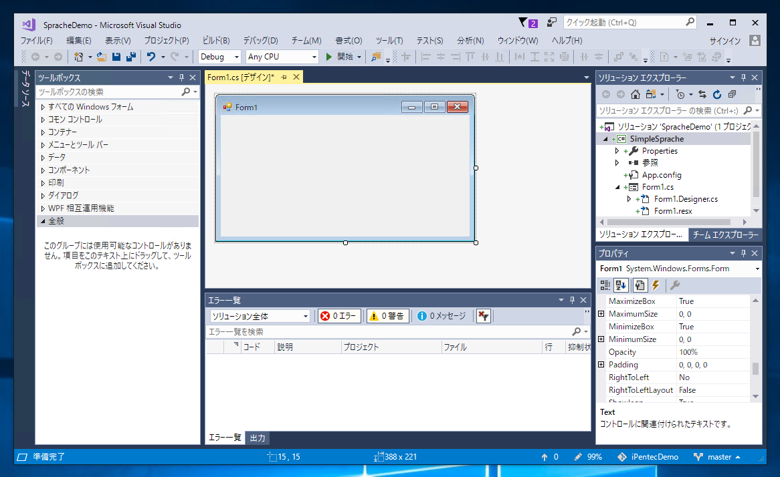Sort properties alphabetically
Screen dimensions: 780x477
coord(621,285)
